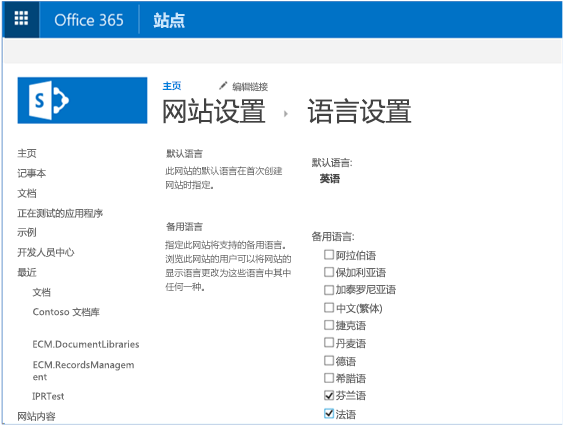Viewport: 564px width, 426px height.
Task: Uncheck the 芬兰语 language checkbox
Action: [329, 395]
